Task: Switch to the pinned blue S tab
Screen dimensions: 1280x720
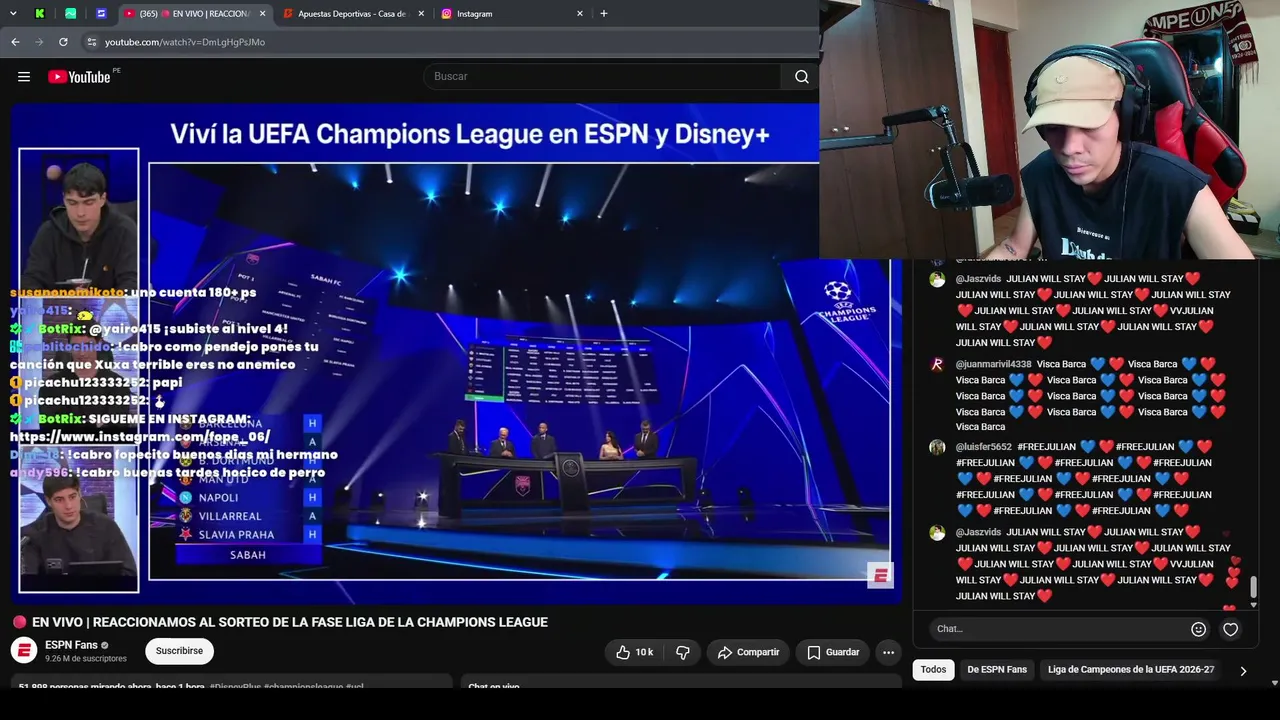Action: point(101,14)
